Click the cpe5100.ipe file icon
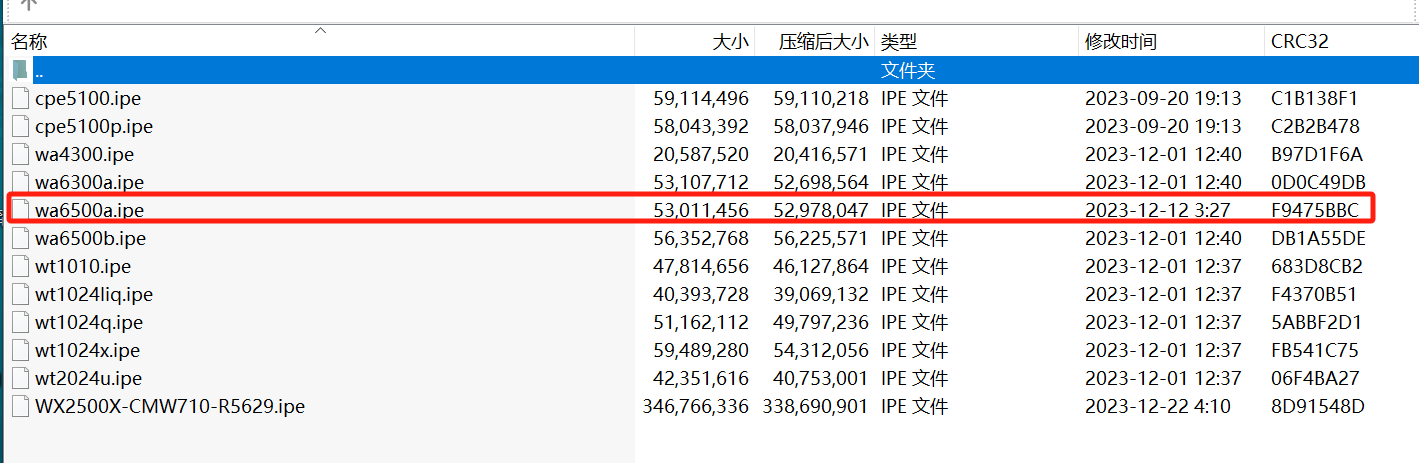 [x=20, y=99]
